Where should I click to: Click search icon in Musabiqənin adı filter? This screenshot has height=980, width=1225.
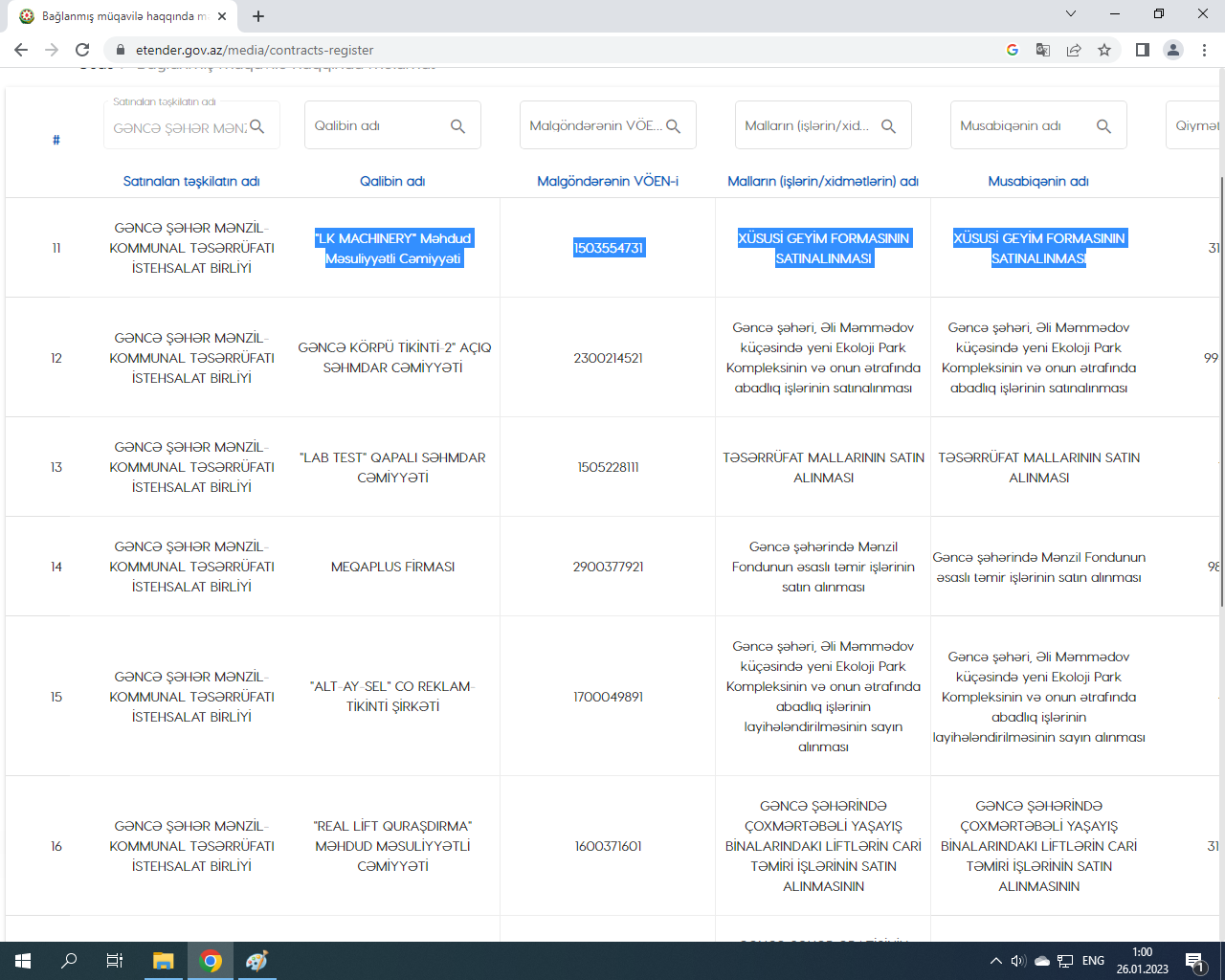click(x=1103, y=126)
